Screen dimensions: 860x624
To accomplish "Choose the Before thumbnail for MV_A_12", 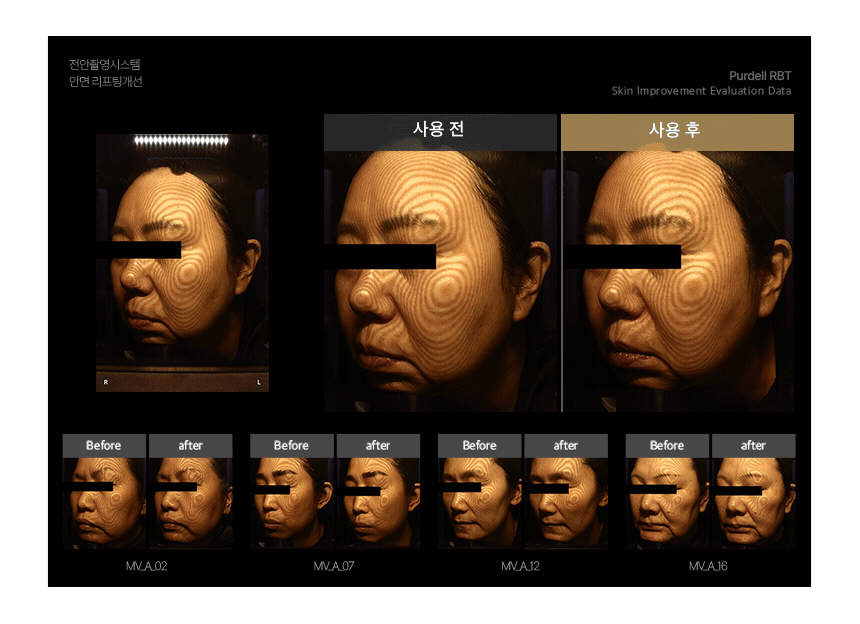I will 479,502.
